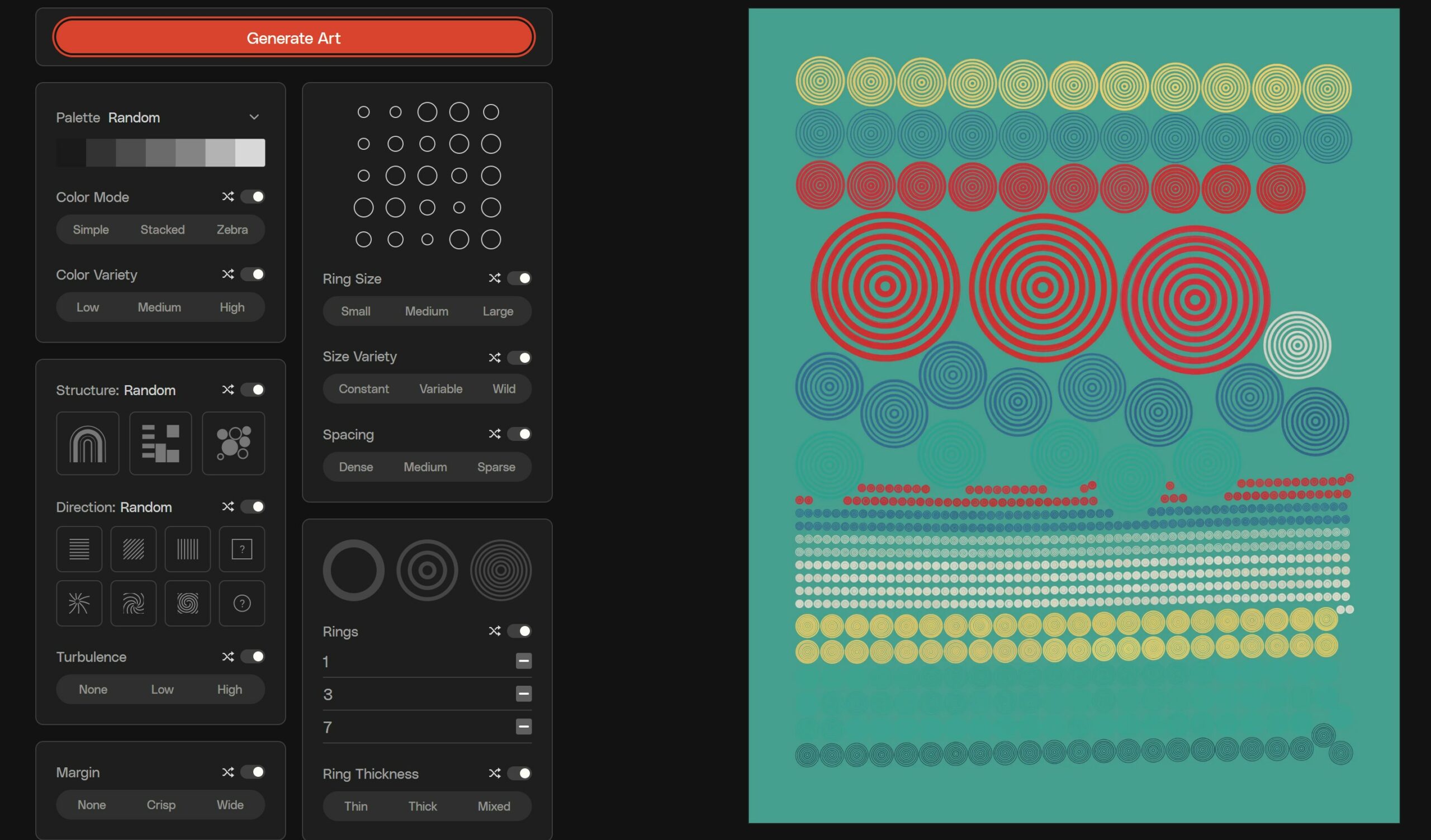Open the Structure Random dropdown

(x=148, y=390)
